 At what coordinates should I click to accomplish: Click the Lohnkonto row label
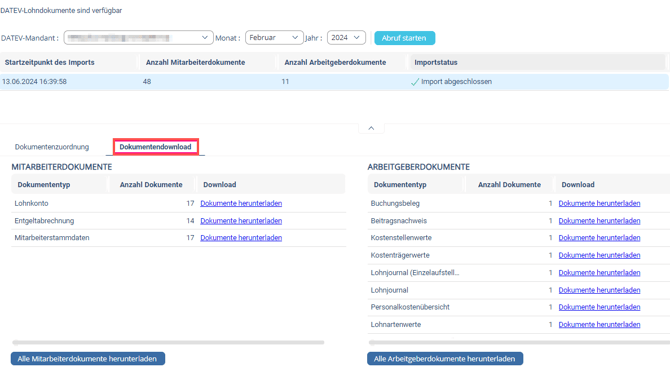tap(31, 203)
